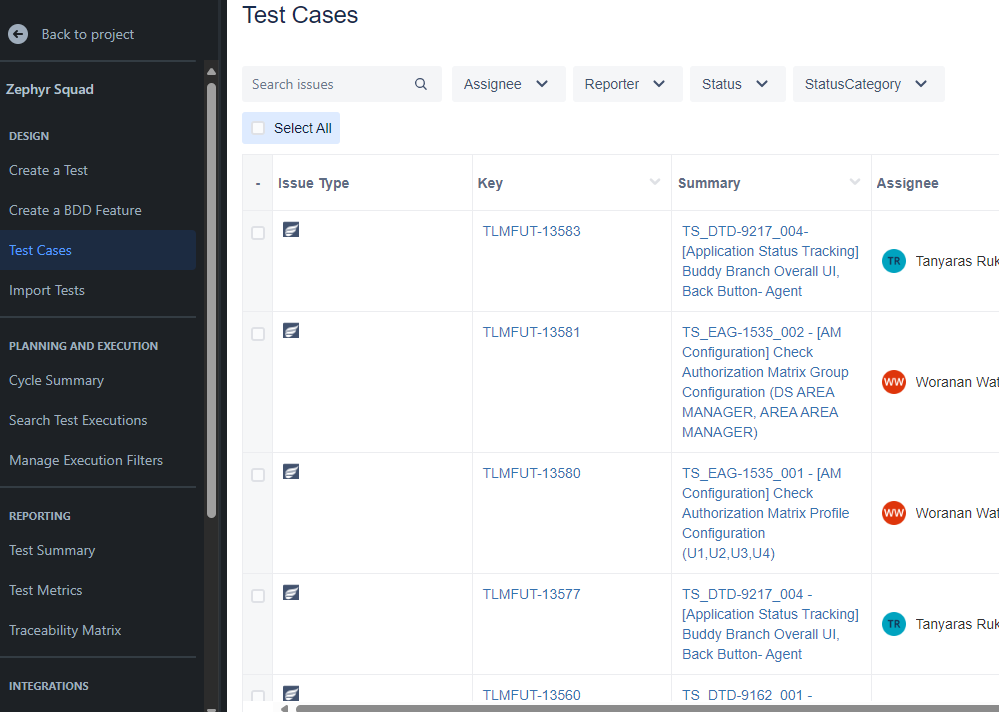Click the Back to project arrow icon
Viewport: 999px width, 712px height.
[x=18, y=34]
